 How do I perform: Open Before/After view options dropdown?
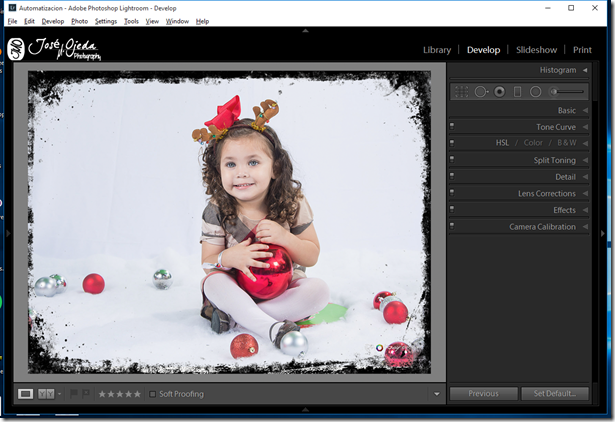pyautogui.click(x=60, y=394)
